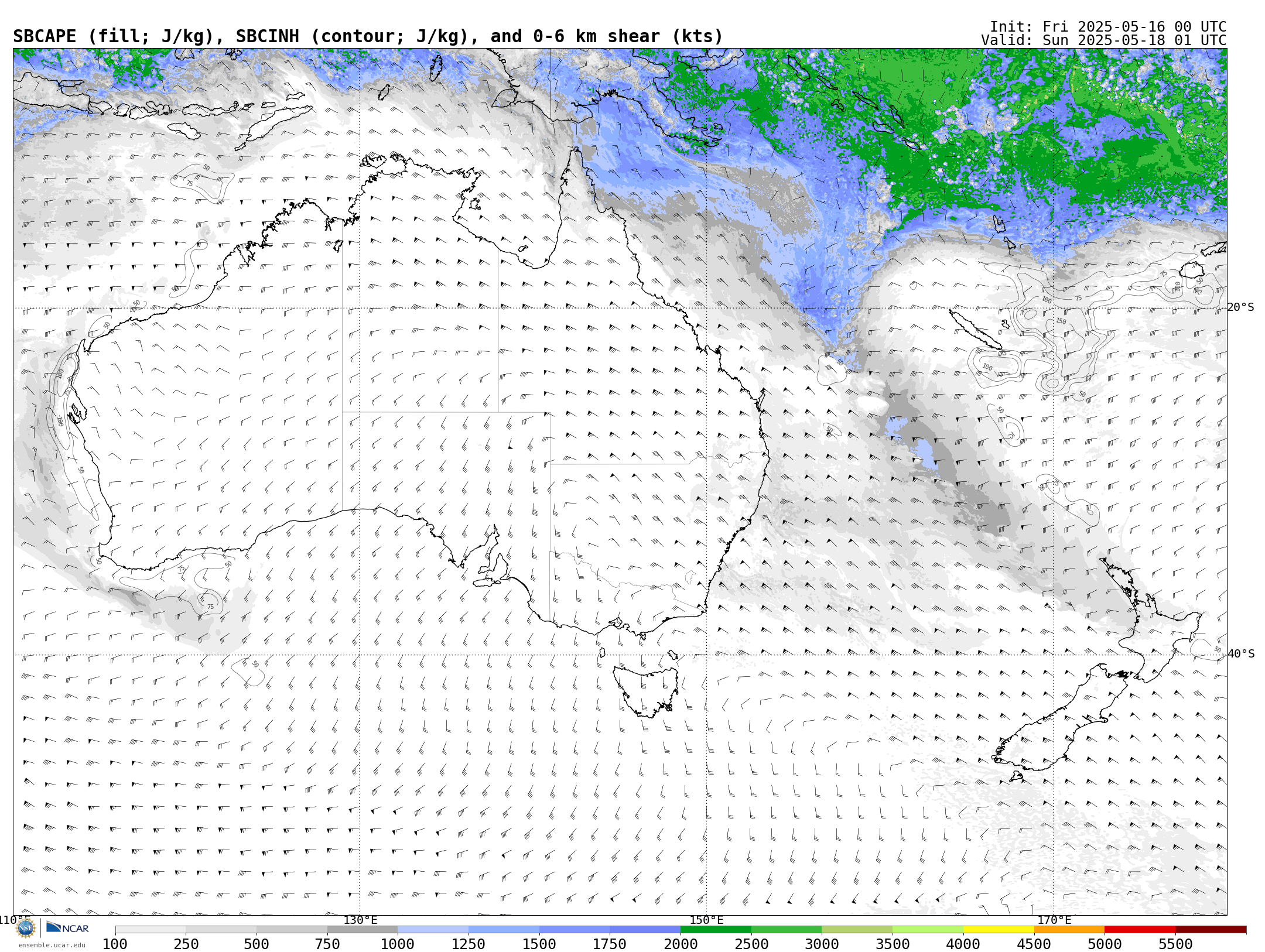The height and width of the screenshot is (952, 1265).
Task: Click the colorbar label 2500
Action: [751, 944]
